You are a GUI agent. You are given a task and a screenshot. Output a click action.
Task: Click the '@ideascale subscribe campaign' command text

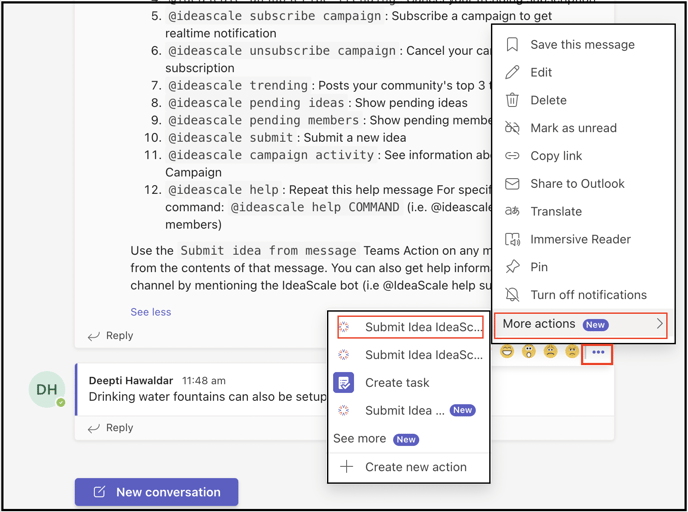click(275, 16)
